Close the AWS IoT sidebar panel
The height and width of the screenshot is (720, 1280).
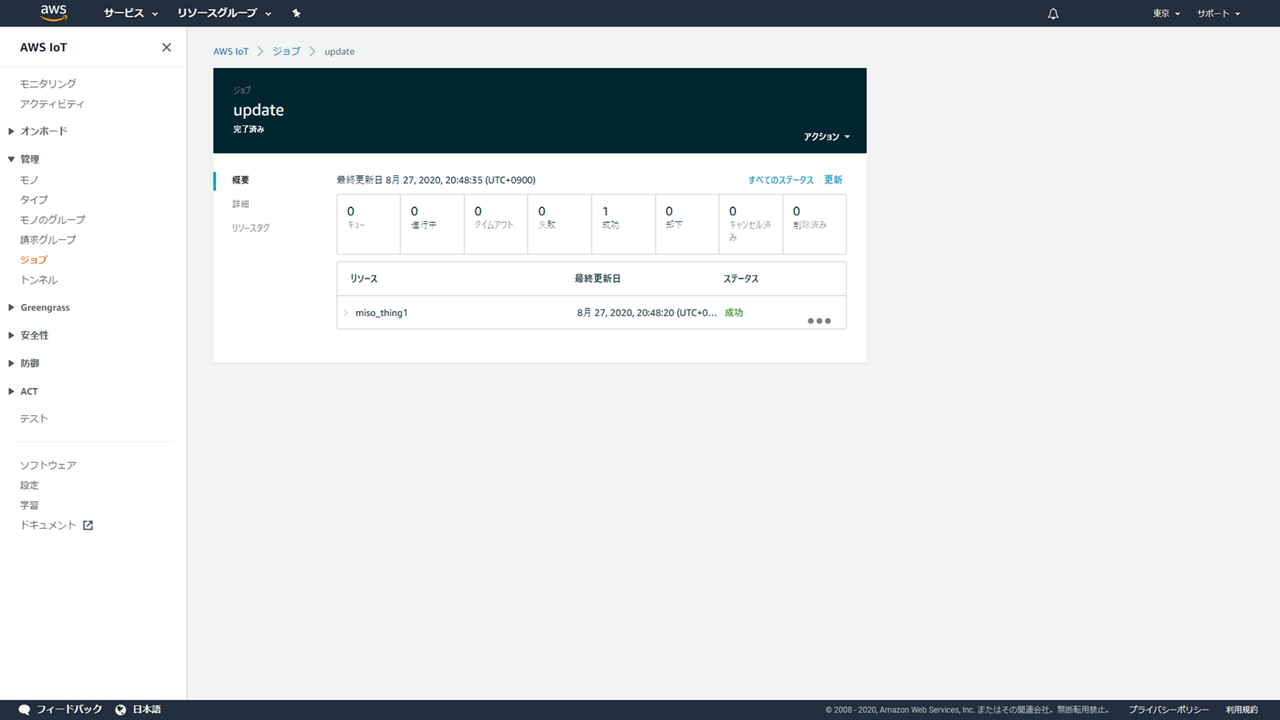pos(166,47)
